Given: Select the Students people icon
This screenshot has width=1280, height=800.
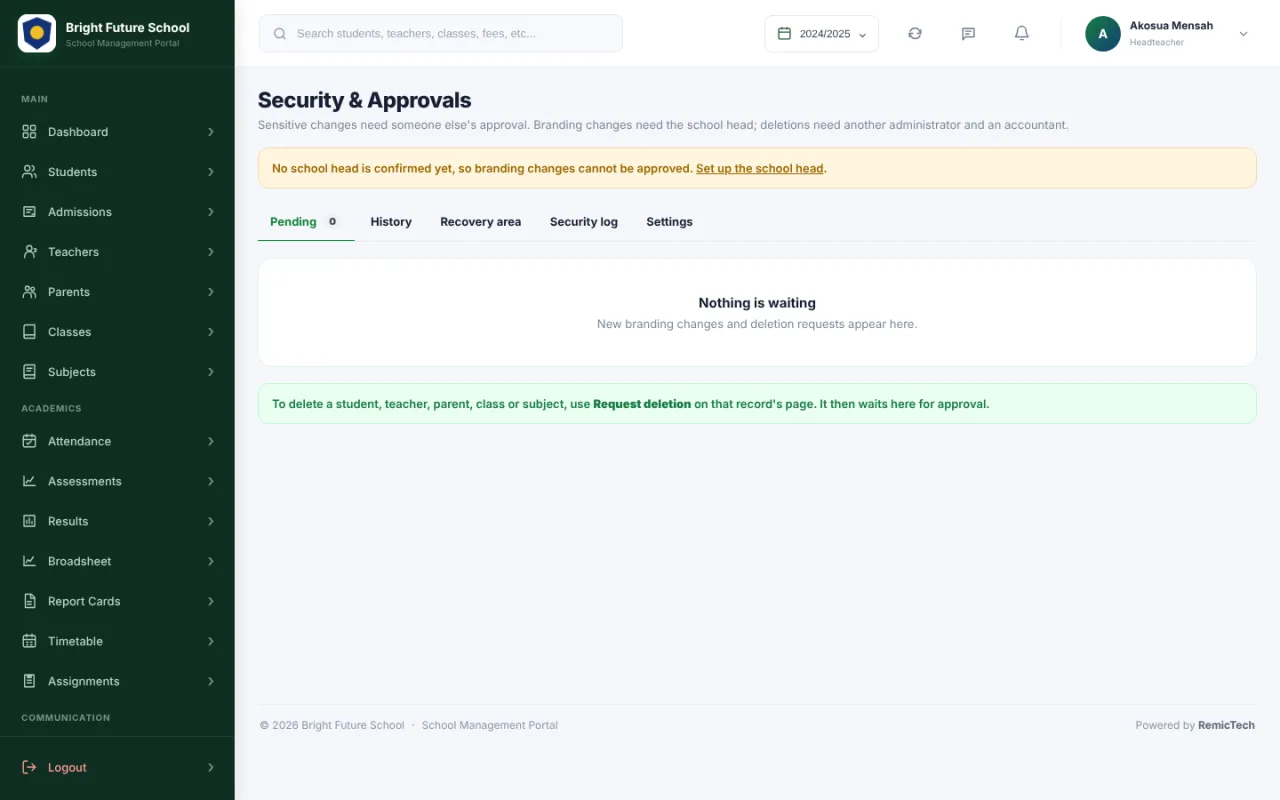Looking at the screenshot, I should (x=29, y=172).
